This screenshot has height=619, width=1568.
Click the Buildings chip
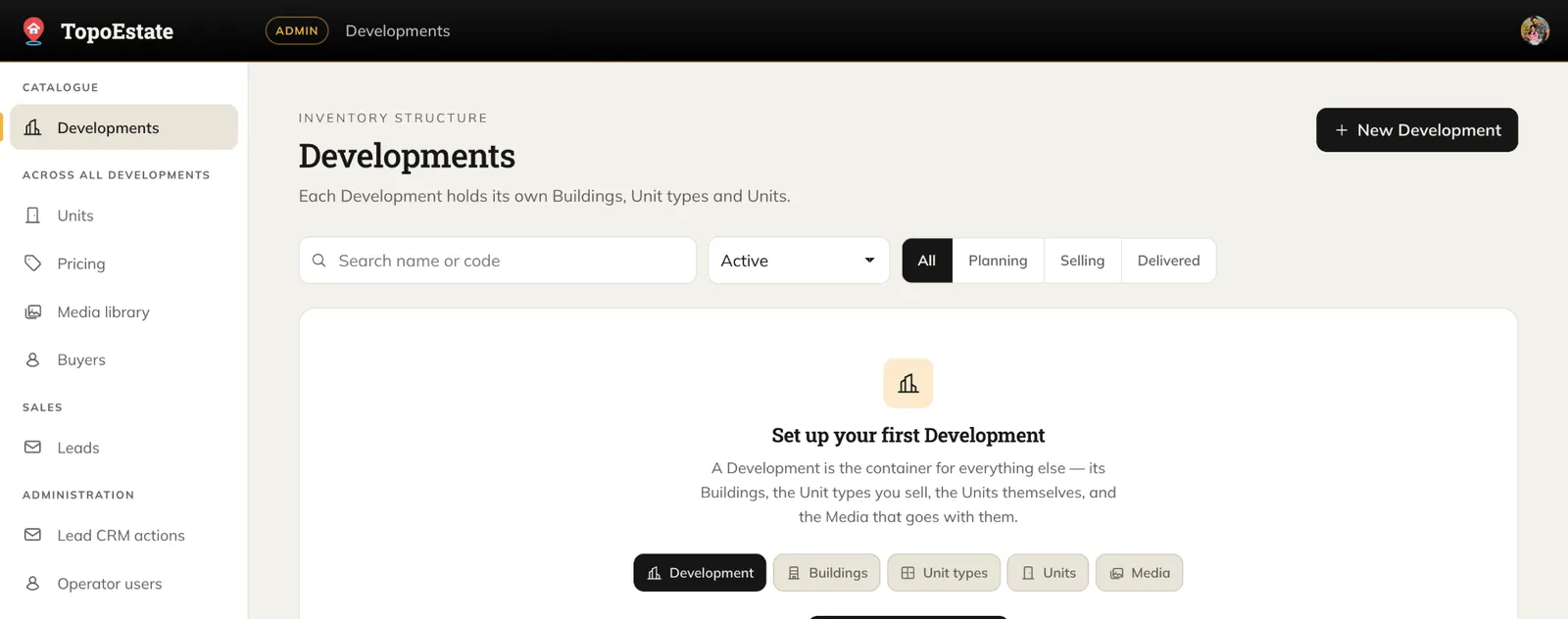[x=827, y=573]
